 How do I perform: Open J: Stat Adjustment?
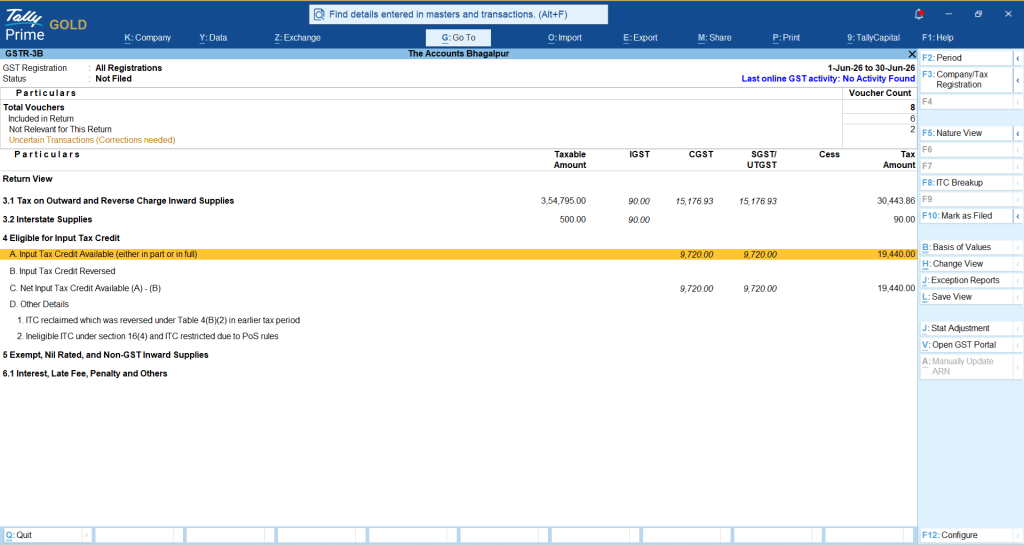966,328
